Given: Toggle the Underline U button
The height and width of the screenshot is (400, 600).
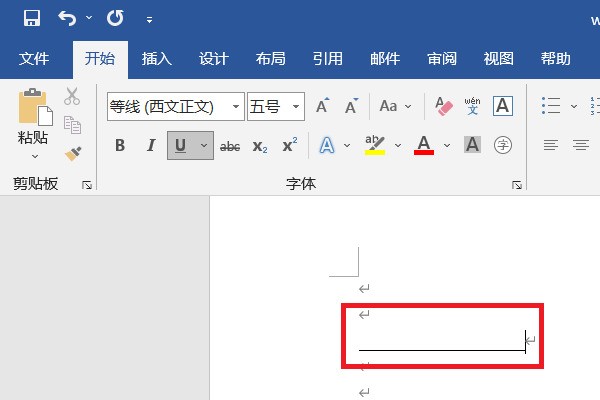Looking at the screenshot, I should pos(180,145).
